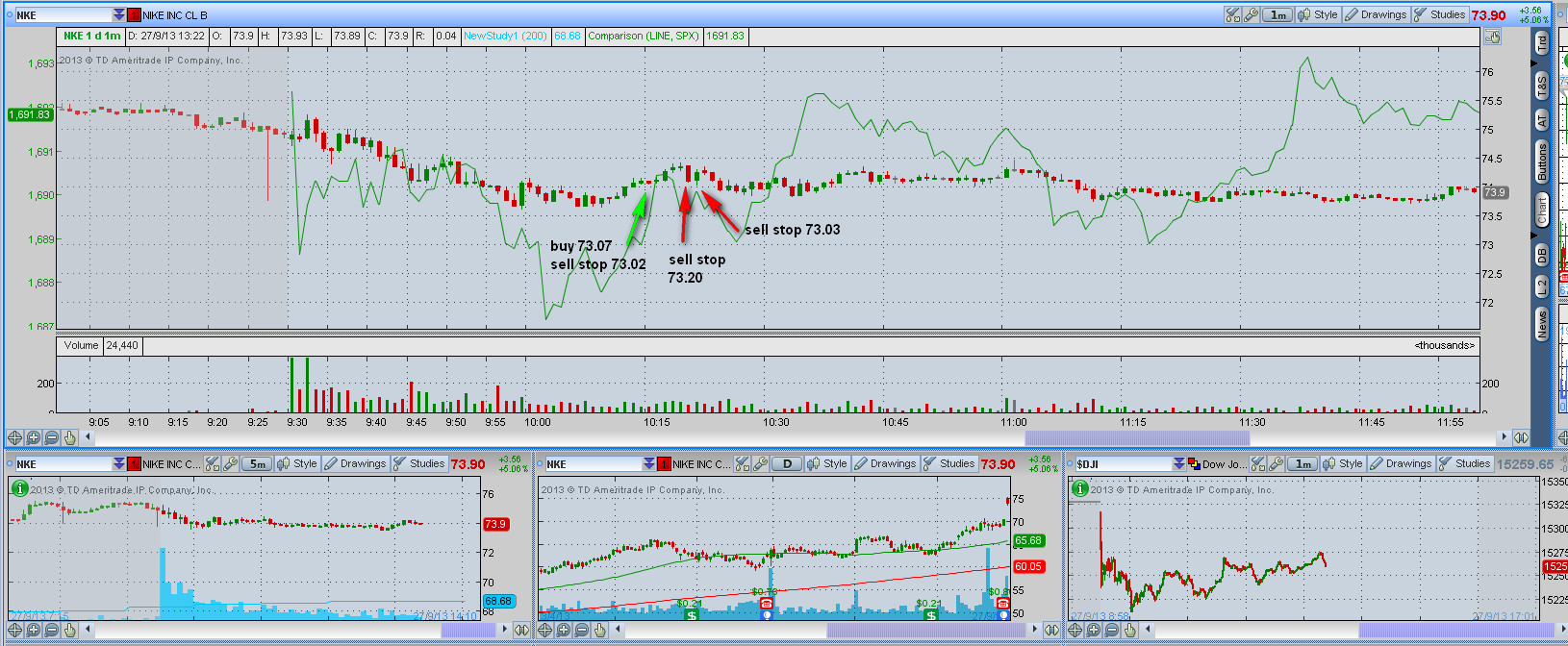Image resolution: width=1568 pixels, height=646 pixels.
Task: Click Studies button in $DJI chart
Action: coord(1465,463)
